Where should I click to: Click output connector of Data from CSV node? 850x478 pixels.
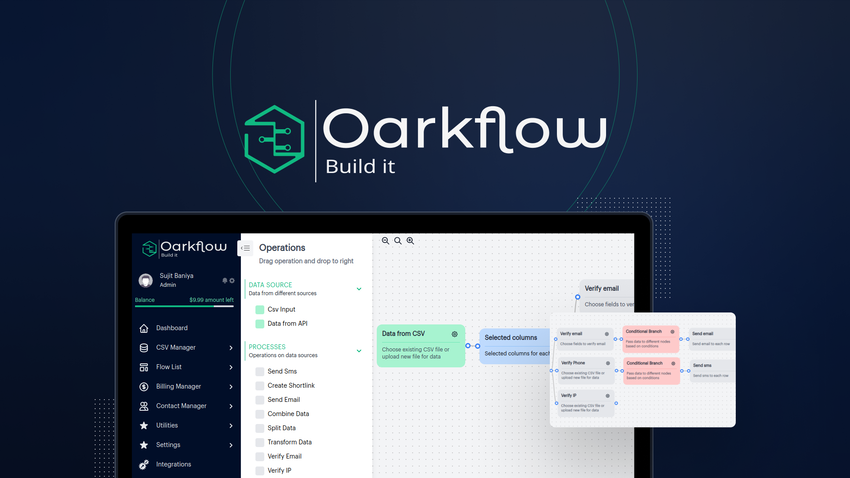[468, 346]
